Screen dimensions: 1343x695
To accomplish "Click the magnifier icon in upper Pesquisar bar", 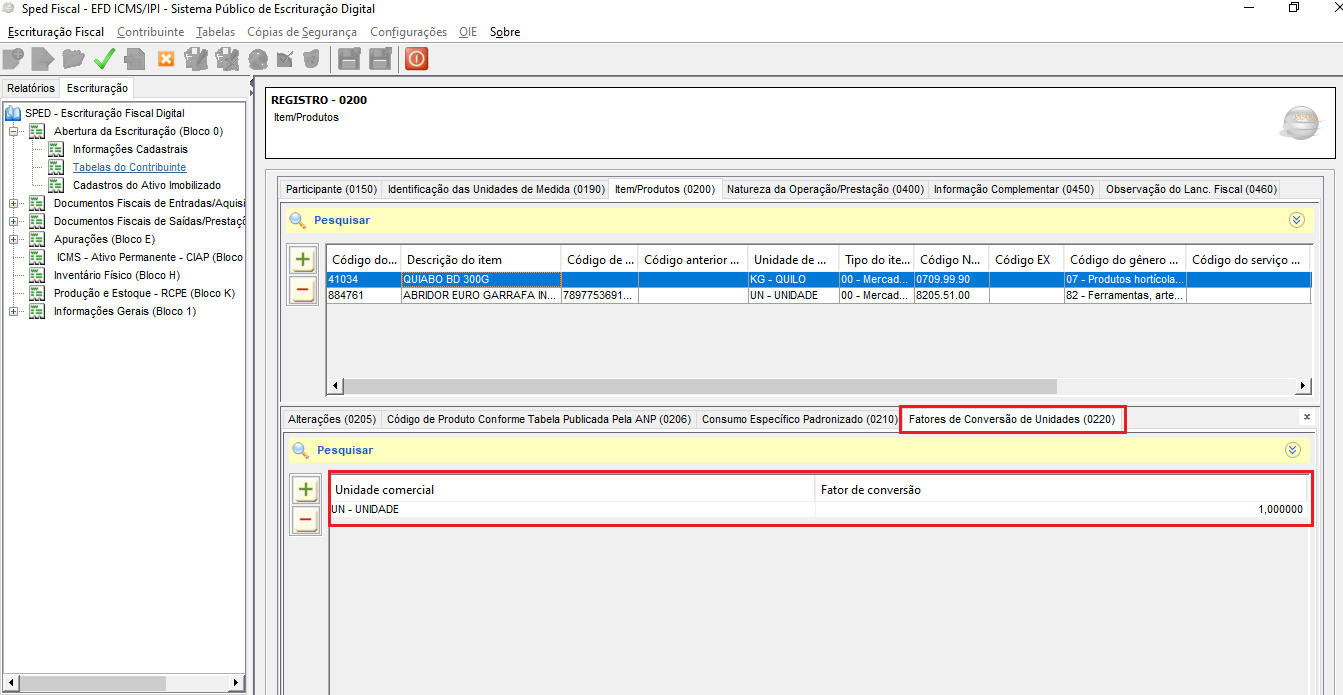I will point(297,220).
